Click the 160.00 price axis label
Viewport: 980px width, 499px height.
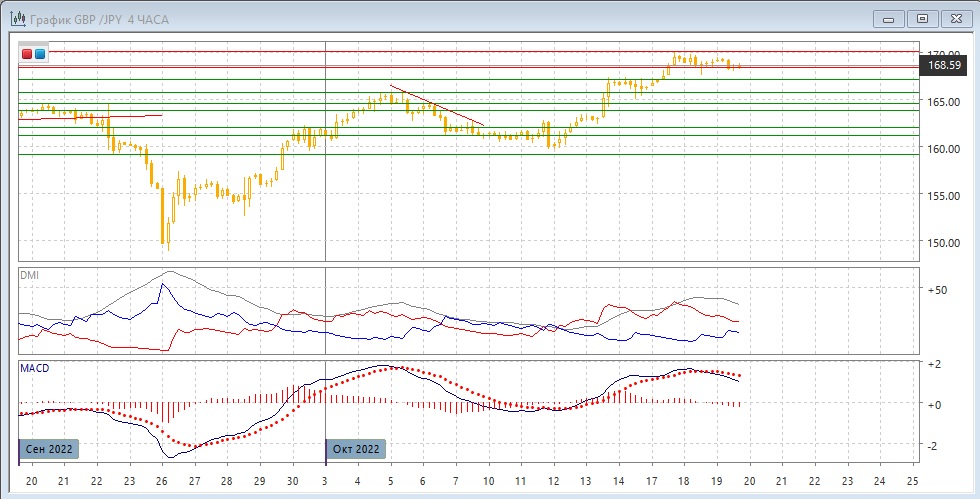point(945,149)
